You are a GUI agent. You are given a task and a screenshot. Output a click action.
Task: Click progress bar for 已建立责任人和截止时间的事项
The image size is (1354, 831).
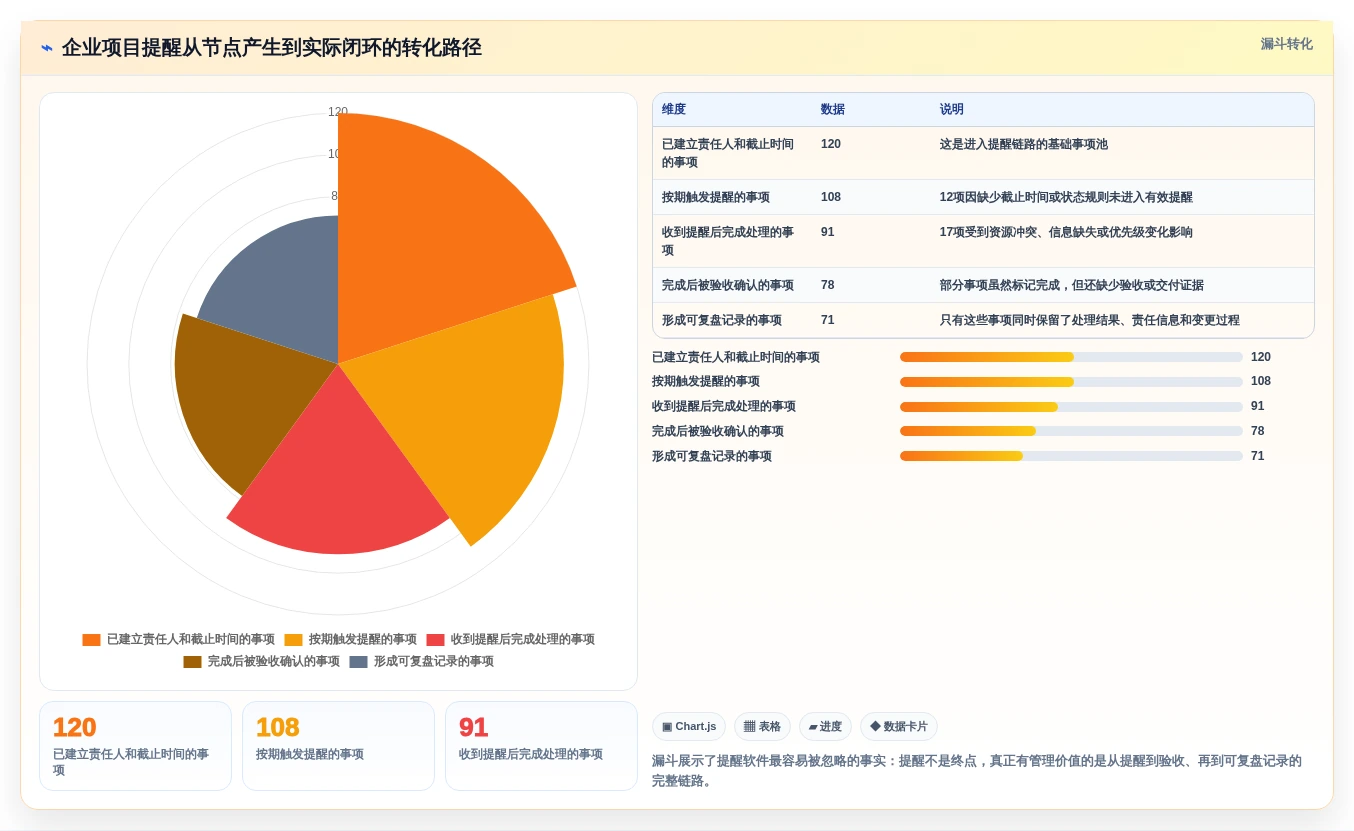1071,357
